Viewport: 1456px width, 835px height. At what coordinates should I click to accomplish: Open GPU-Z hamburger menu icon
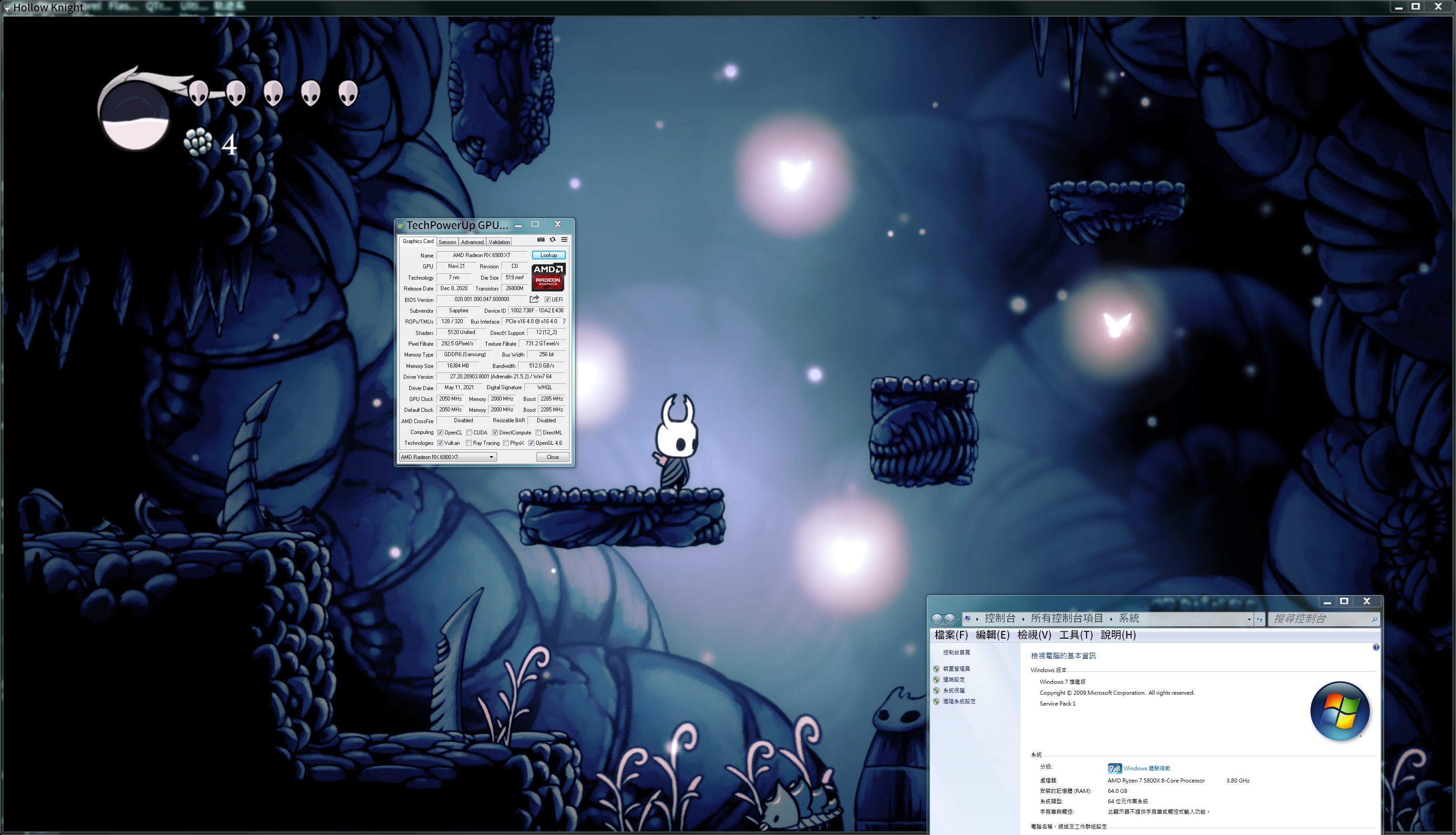565,240
